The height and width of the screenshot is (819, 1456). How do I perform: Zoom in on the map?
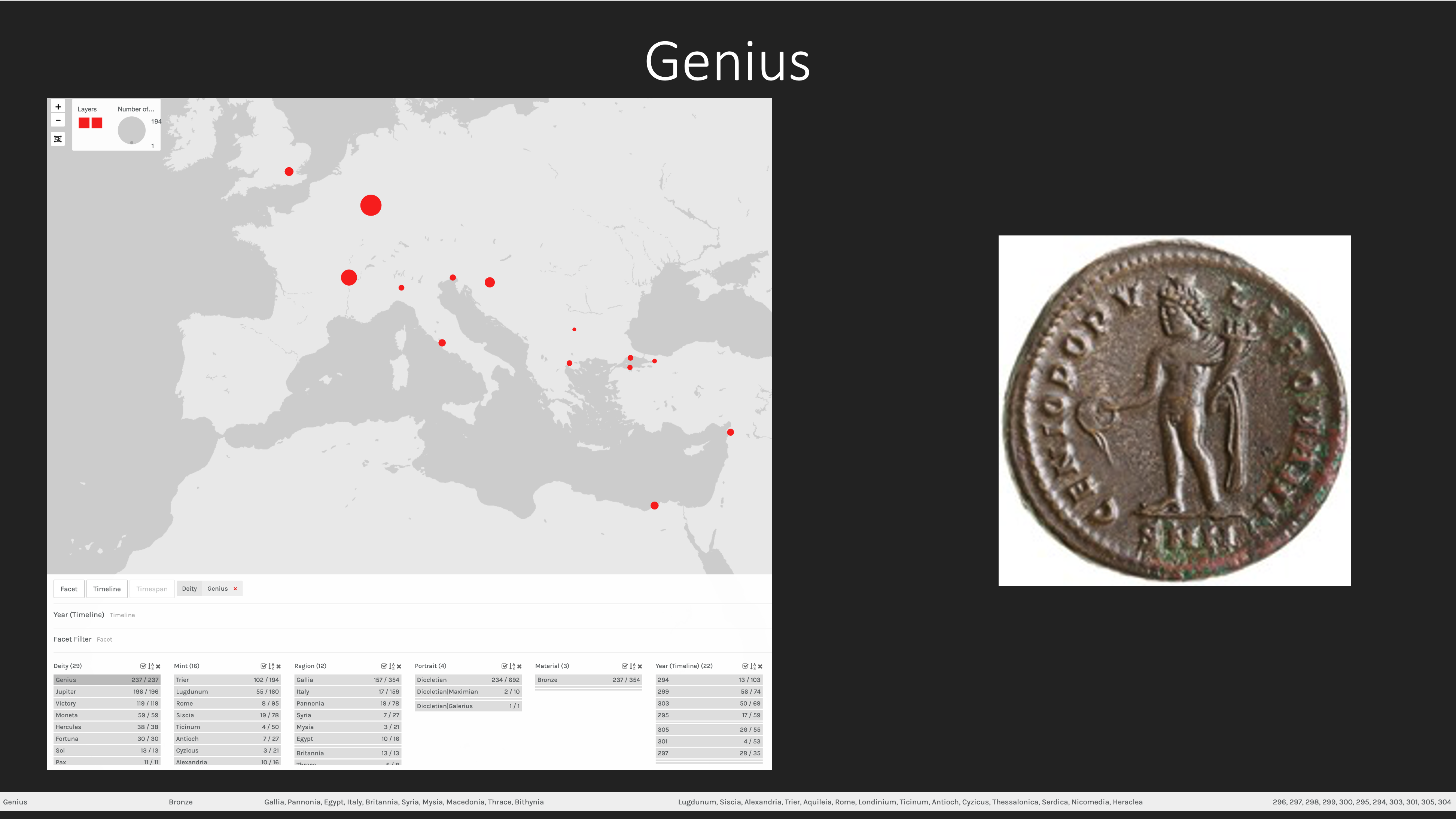(x=58, y=107)
